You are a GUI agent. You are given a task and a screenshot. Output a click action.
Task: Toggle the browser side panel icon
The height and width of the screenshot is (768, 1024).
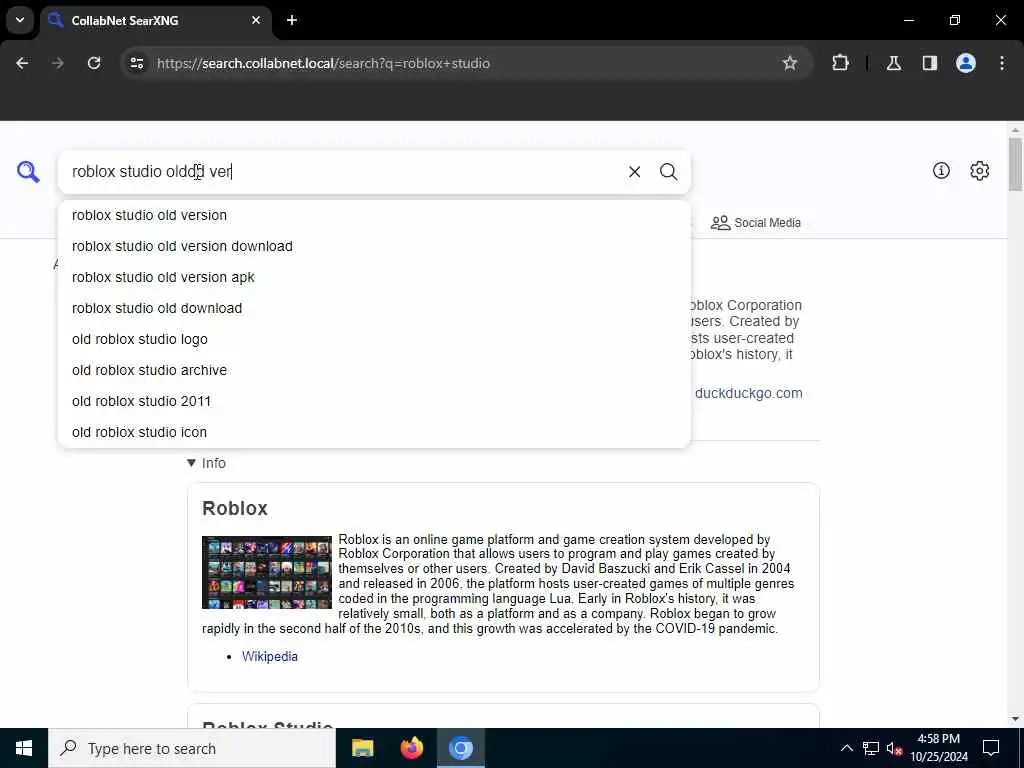coord(929,63)
